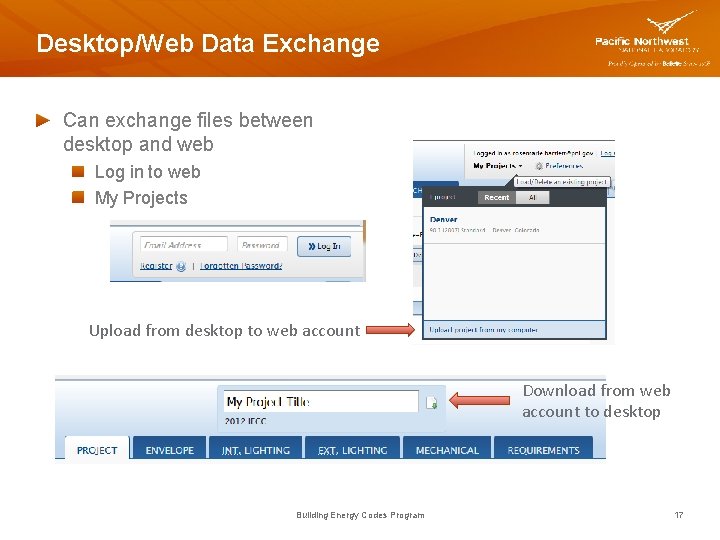Open the ENVELOPE tab
The width and height of the screenshot is (720, 540).
pos(169,448)
